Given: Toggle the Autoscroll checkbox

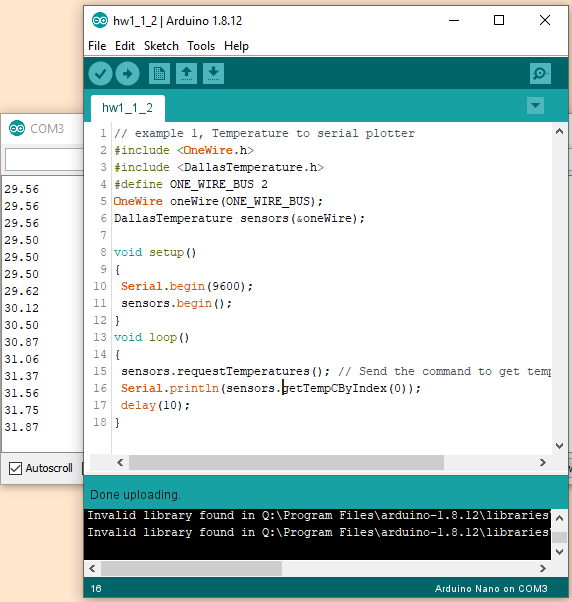Looking at the screenshot, I should point(15,468).
